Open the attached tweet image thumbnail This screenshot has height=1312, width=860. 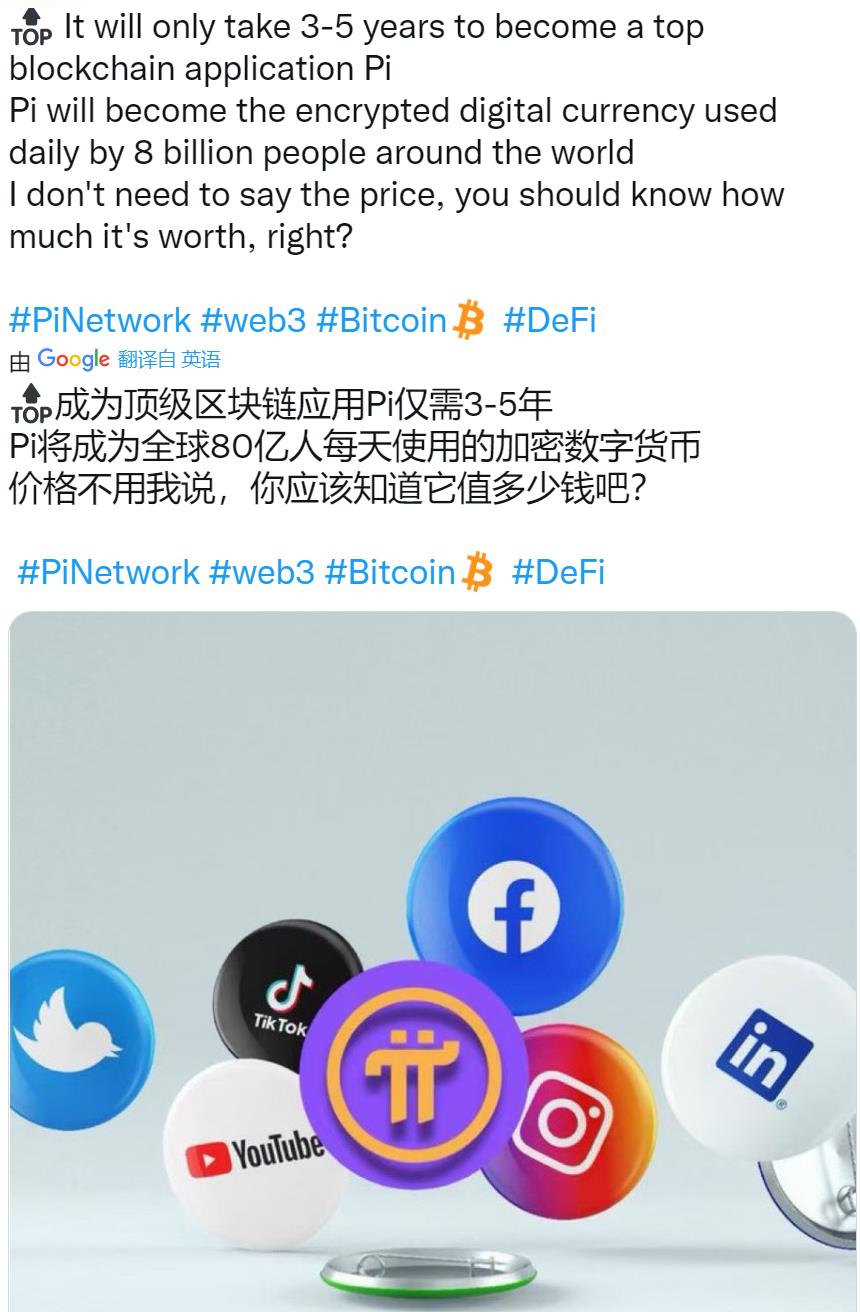pyautogui.click(x=433, y=961)
